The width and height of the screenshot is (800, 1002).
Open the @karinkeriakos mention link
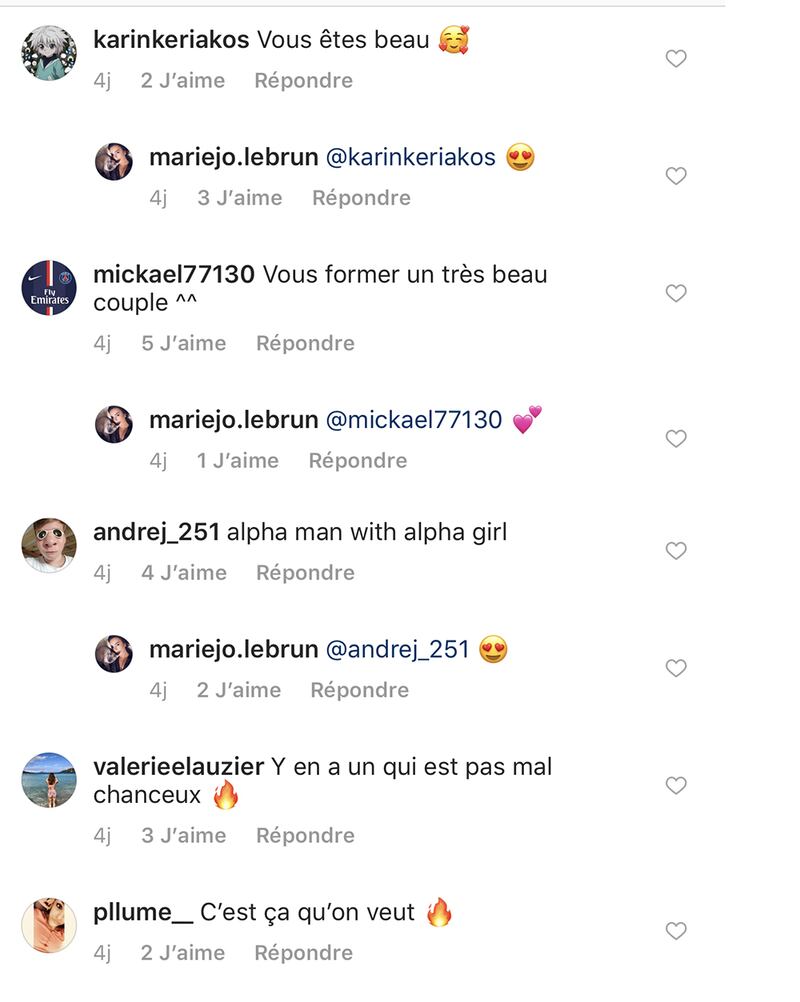[411, 157]
